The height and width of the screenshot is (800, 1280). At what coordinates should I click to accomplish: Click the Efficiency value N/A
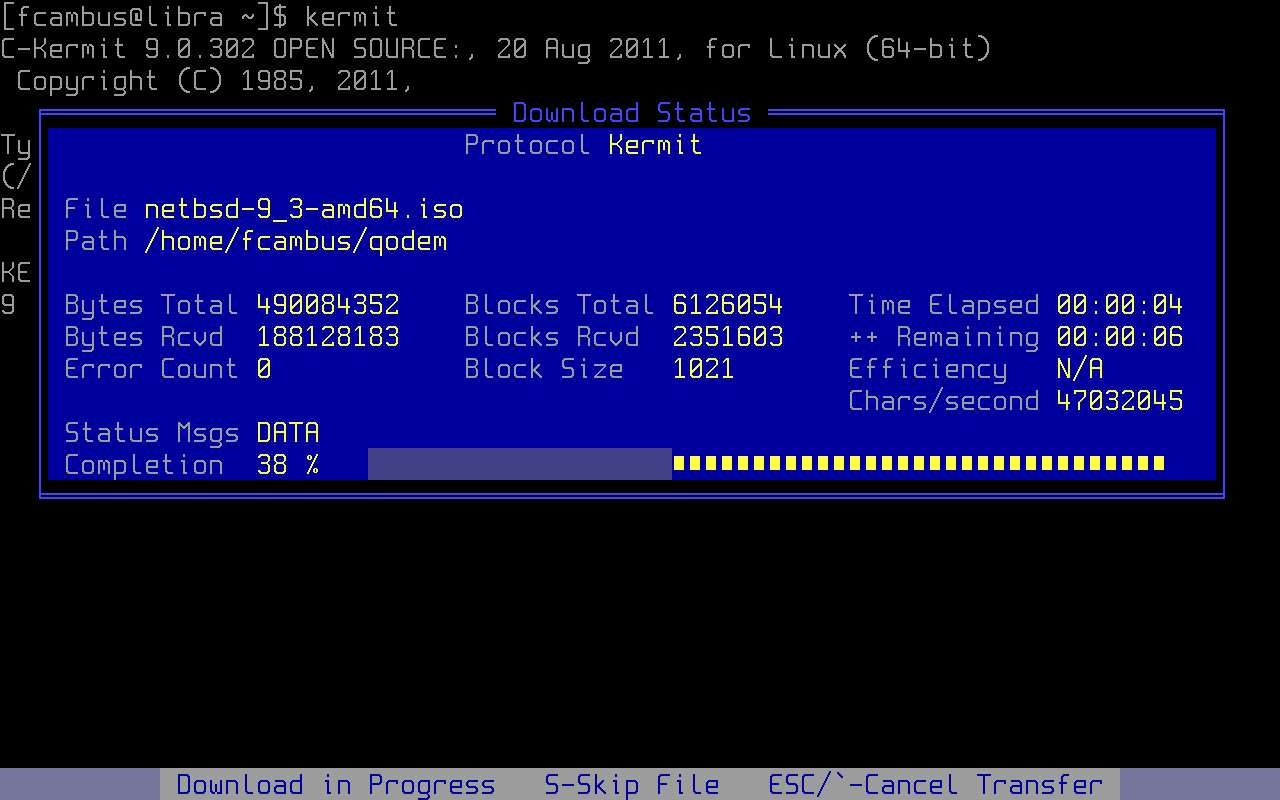tap(1080, 369)
